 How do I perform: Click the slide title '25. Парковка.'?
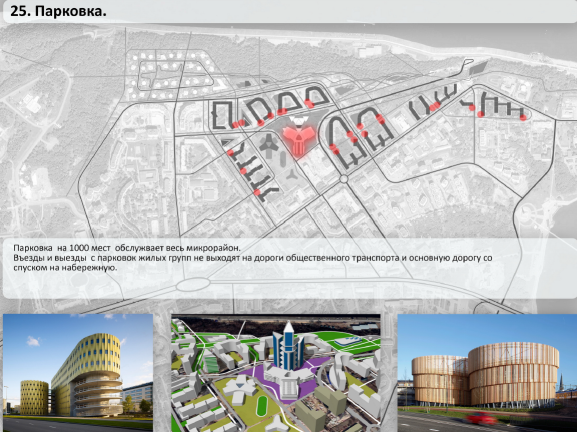58,11
